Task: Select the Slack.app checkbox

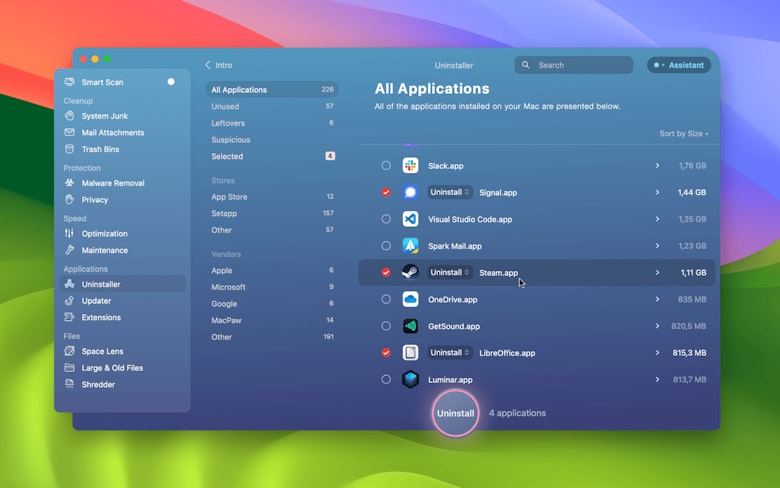Action: [x=386, y=165]
